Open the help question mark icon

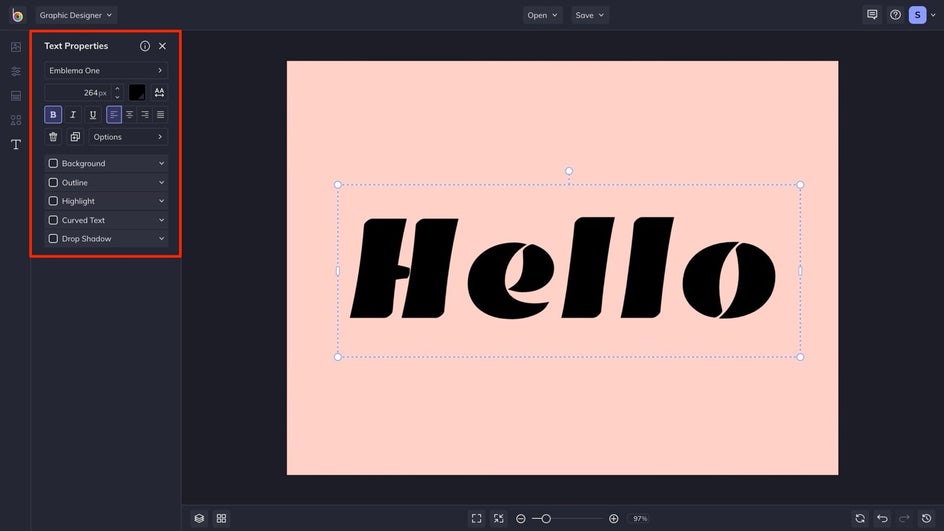tap(895, 15)
